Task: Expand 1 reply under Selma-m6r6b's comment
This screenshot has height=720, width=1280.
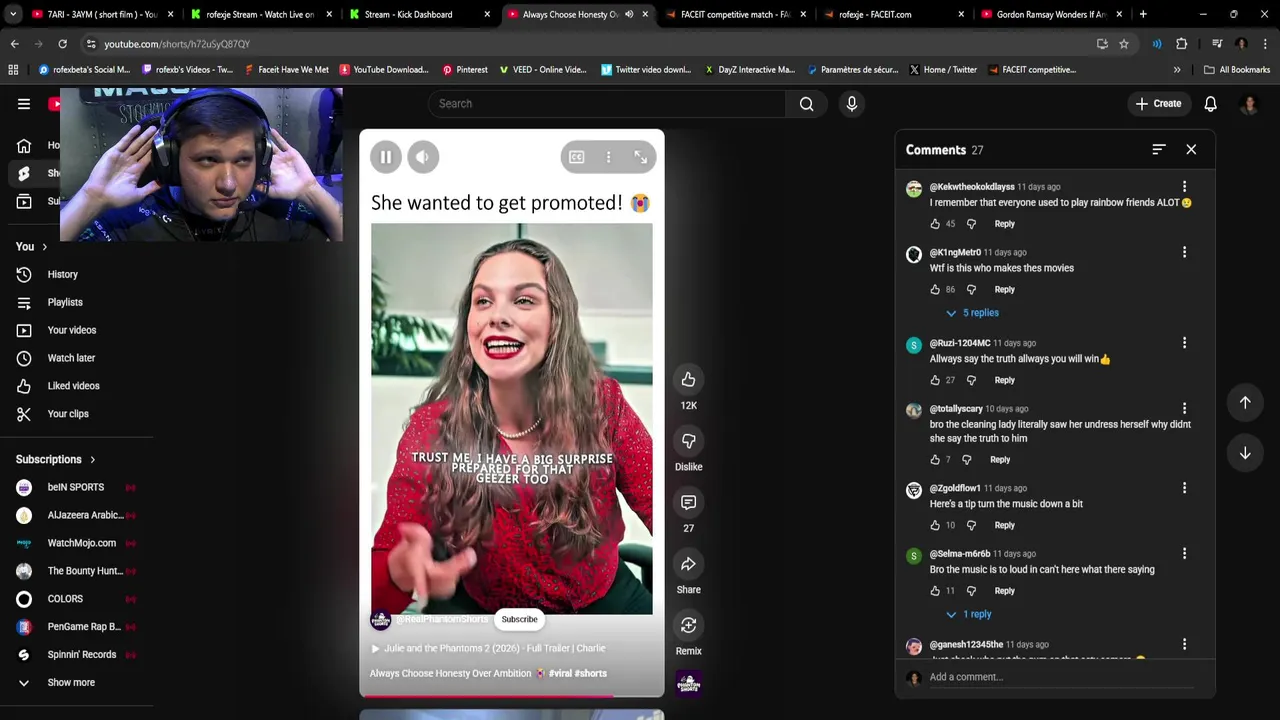Action: pyautogui.click(x=969, y=614)
